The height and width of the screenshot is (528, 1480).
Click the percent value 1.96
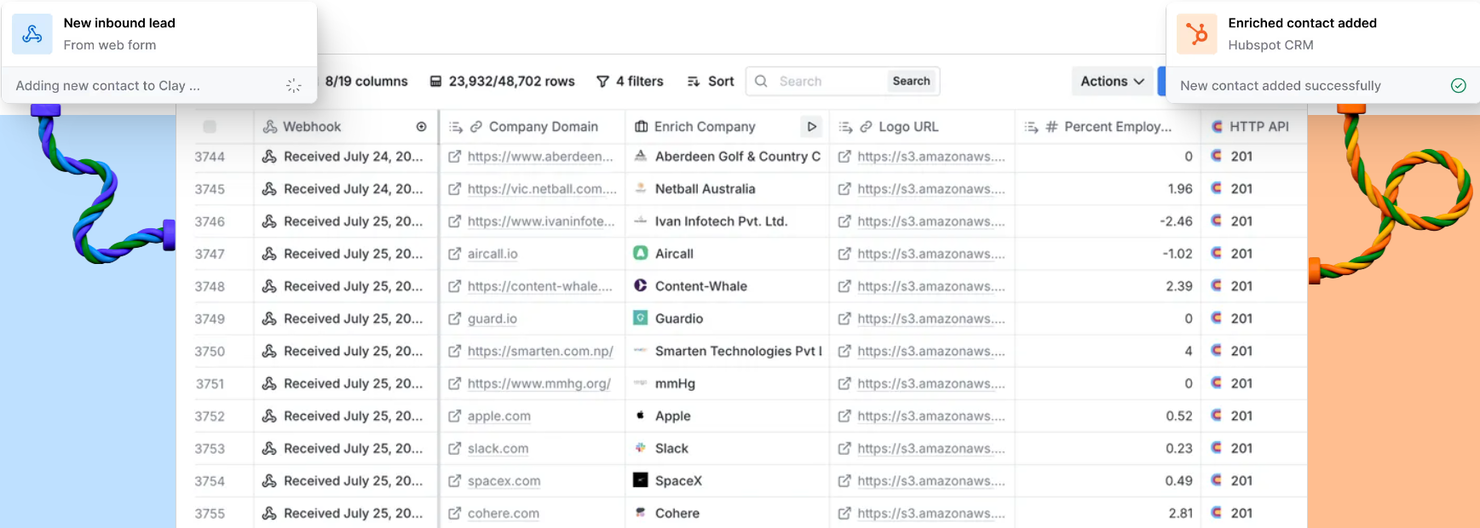[x=1180, y=189]
